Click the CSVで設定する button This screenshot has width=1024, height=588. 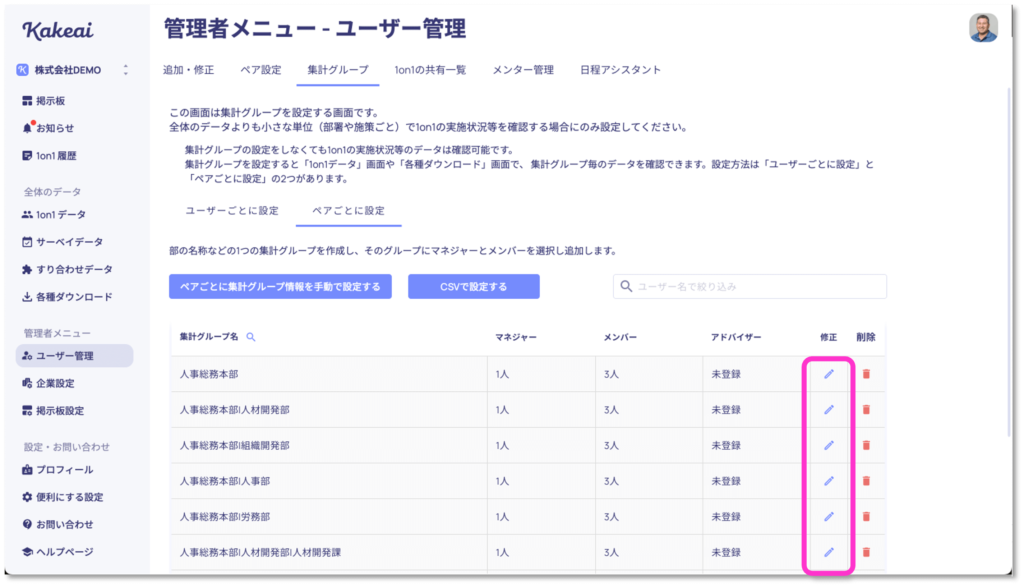[473, 287]
